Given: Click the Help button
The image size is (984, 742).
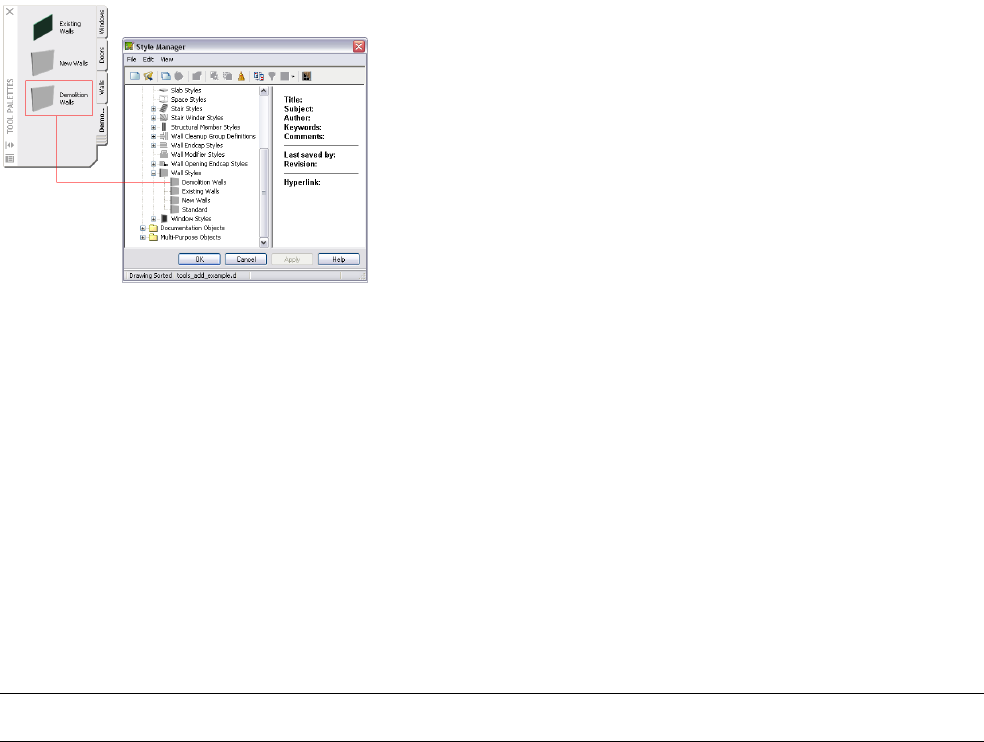Looking at the screenshot, I should (x=339, y=259).
